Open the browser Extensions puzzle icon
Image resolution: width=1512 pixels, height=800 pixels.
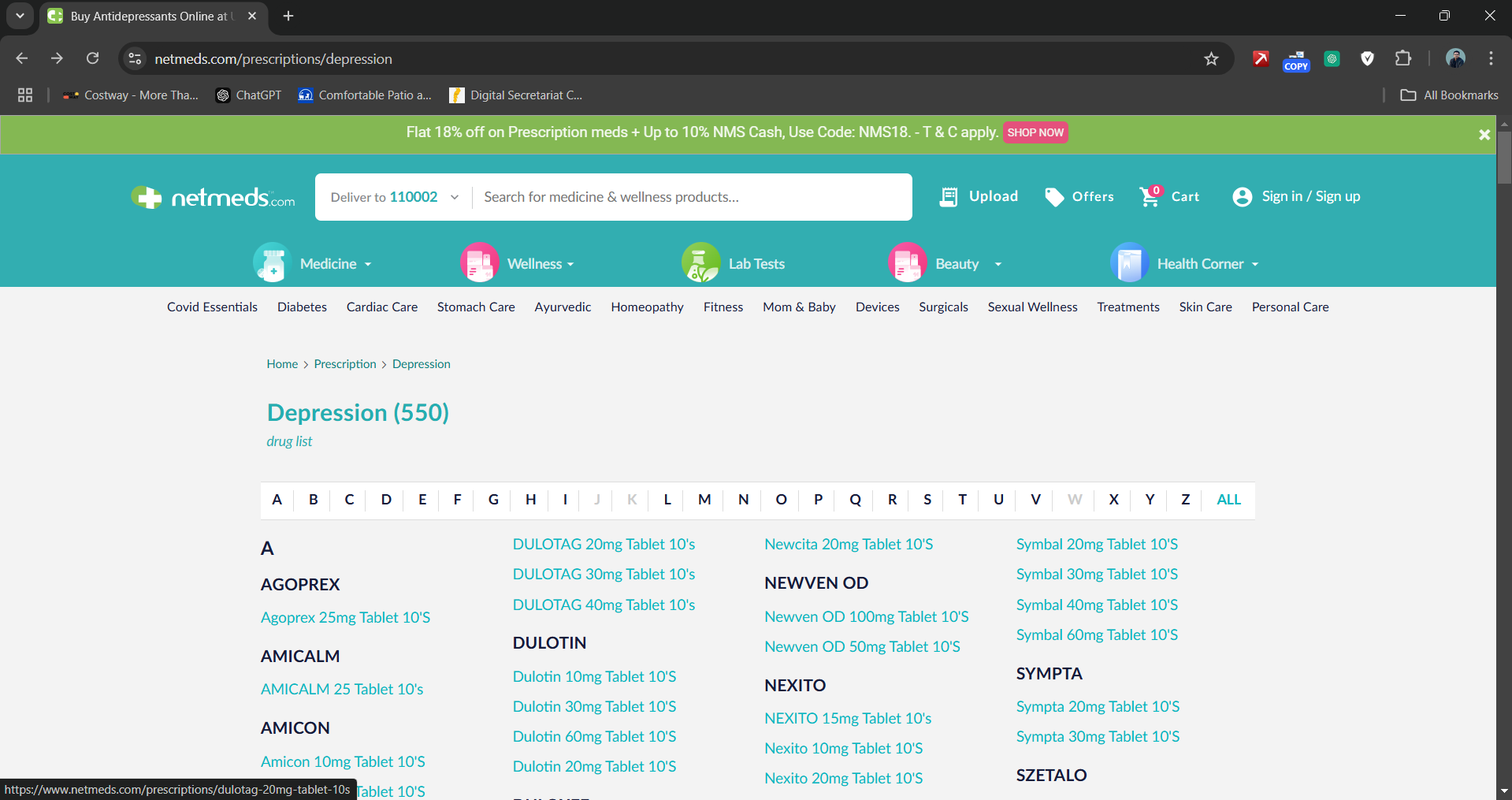click(1403, 58)
